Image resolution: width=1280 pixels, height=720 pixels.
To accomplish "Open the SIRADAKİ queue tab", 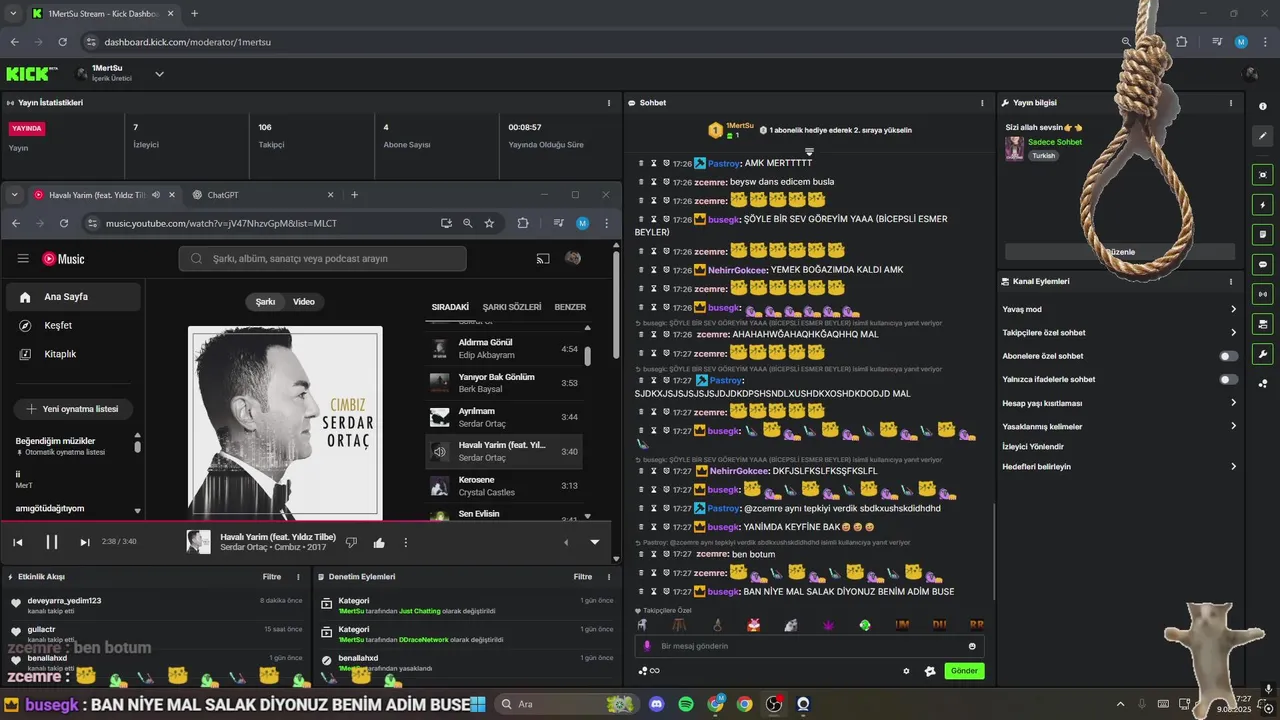I will tap(450, 307).
